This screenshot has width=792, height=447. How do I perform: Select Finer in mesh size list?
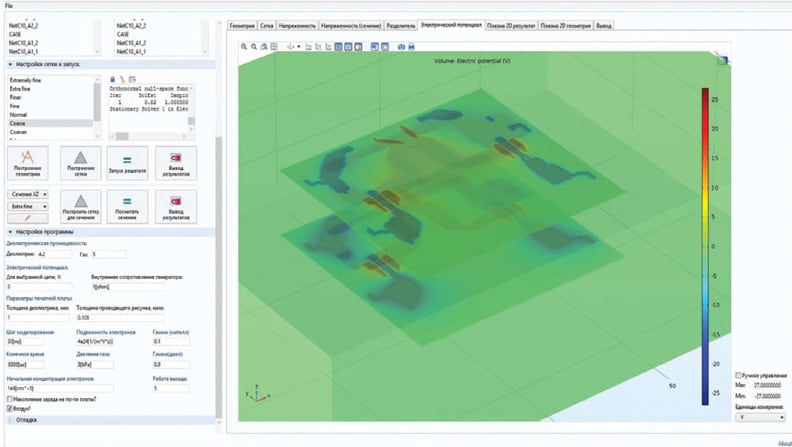(x=51, y=97)
